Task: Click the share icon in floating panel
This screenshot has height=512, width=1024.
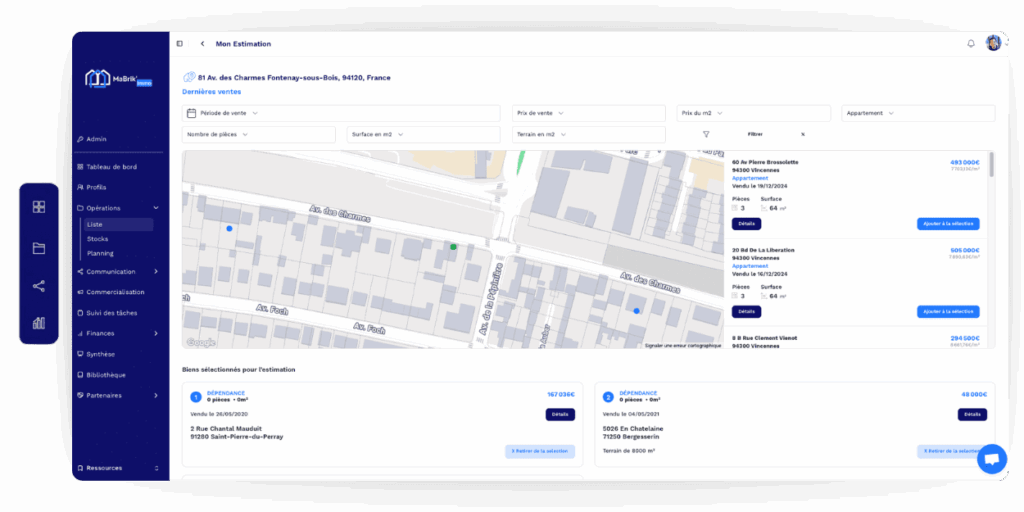Action: pyautogui.click(x=39, y=286)
